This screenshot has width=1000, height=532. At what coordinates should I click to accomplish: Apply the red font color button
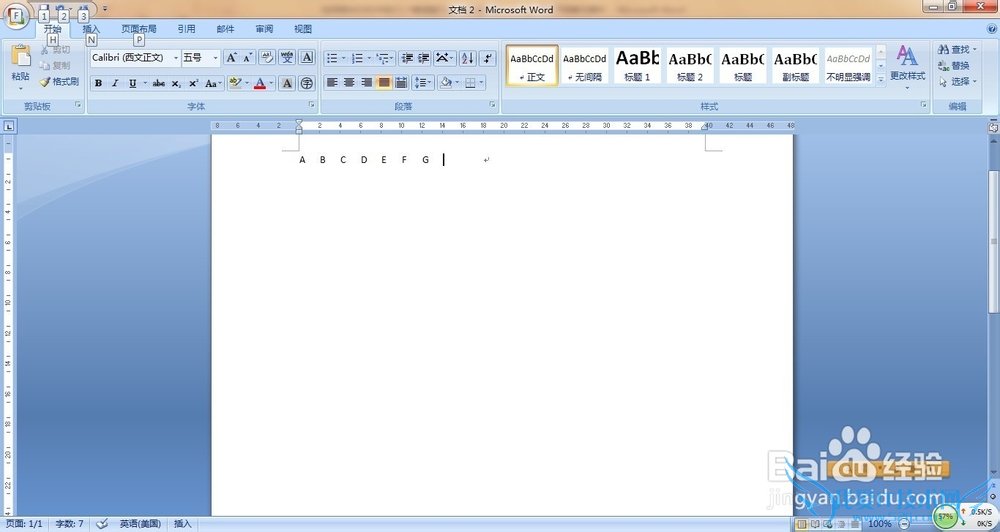click(260, 84)
